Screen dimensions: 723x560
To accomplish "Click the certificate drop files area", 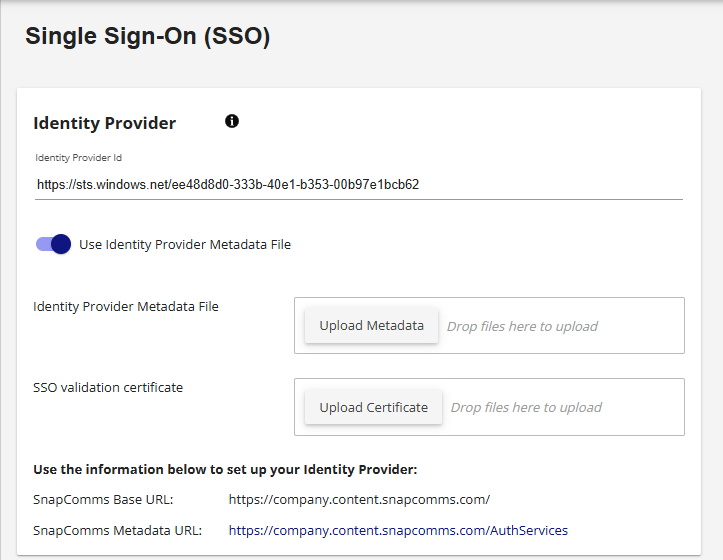I will pyautogui.click(x=489, y=407).
